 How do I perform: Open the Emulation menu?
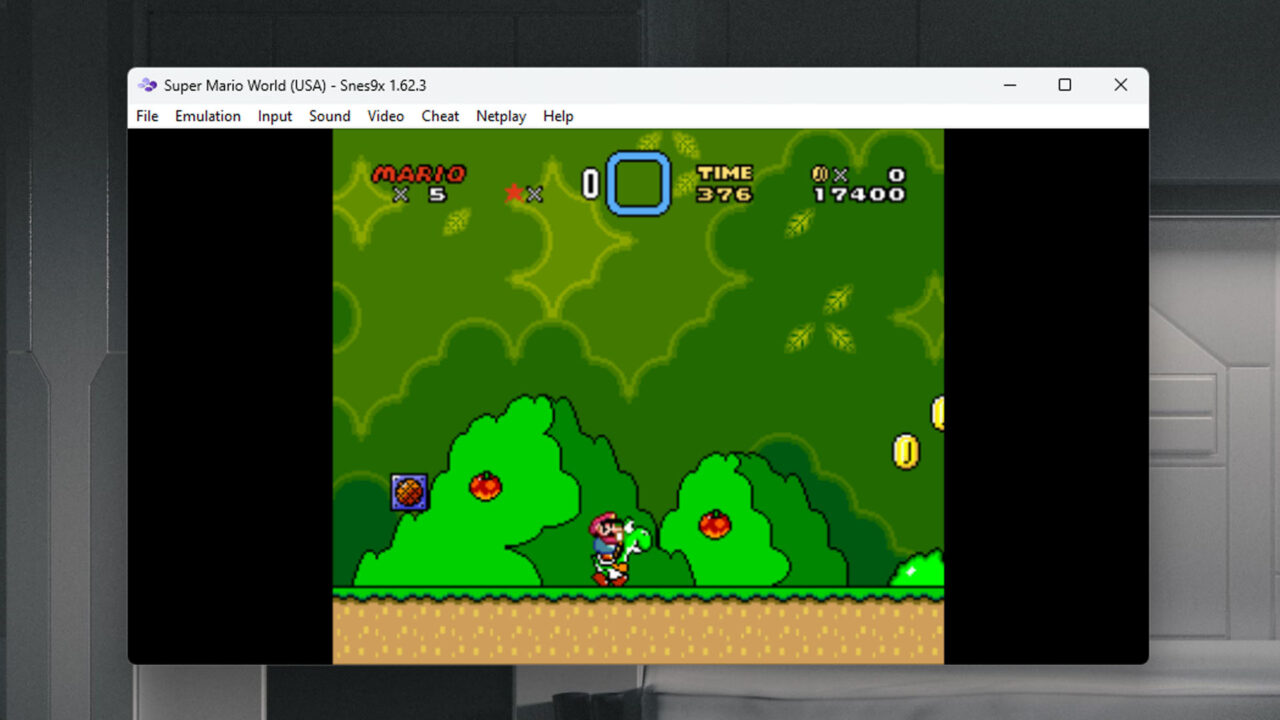pyautogui.click(x=207, y=116)
